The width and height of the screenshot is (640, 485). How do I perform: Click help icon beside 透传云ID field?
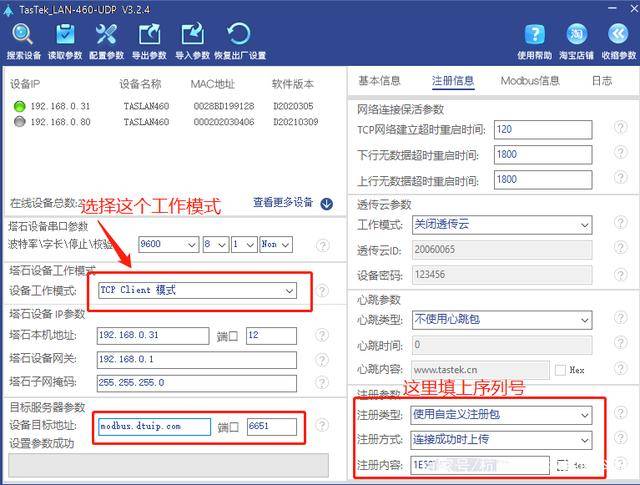click(620, 248)
